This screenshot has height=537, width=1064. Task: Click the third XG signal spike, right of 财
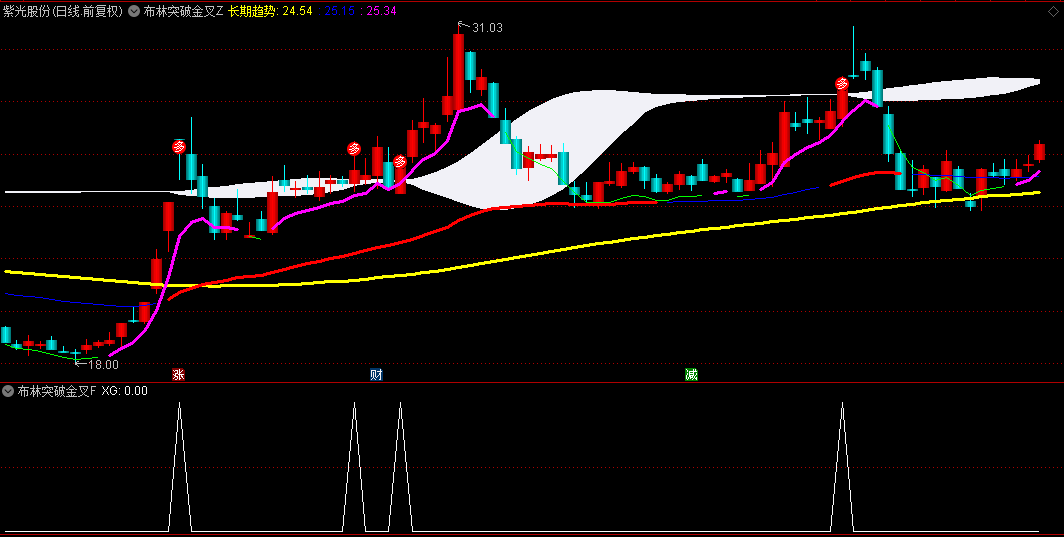point(400,466)
